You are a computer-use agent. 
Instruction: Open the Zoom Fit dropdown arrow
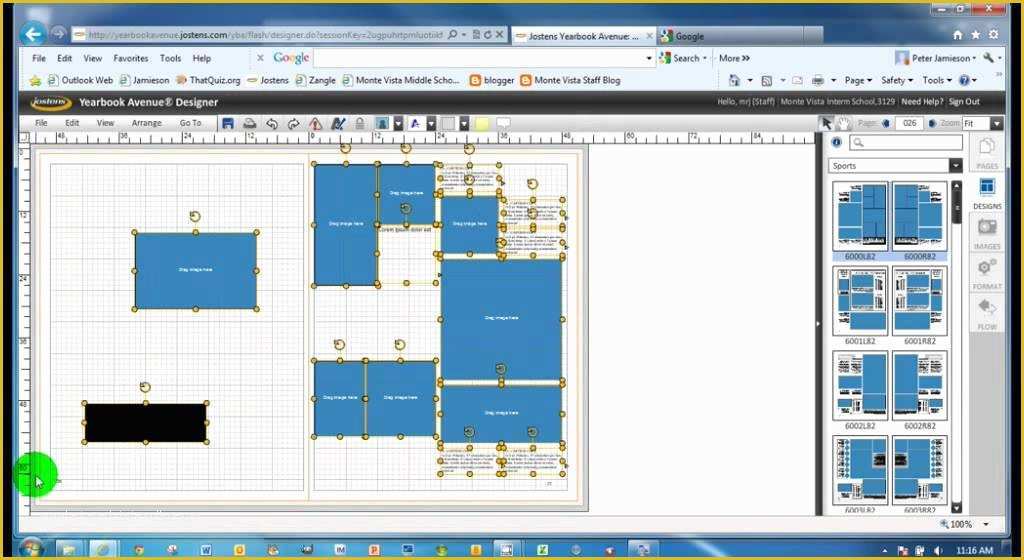pos(997,123)
